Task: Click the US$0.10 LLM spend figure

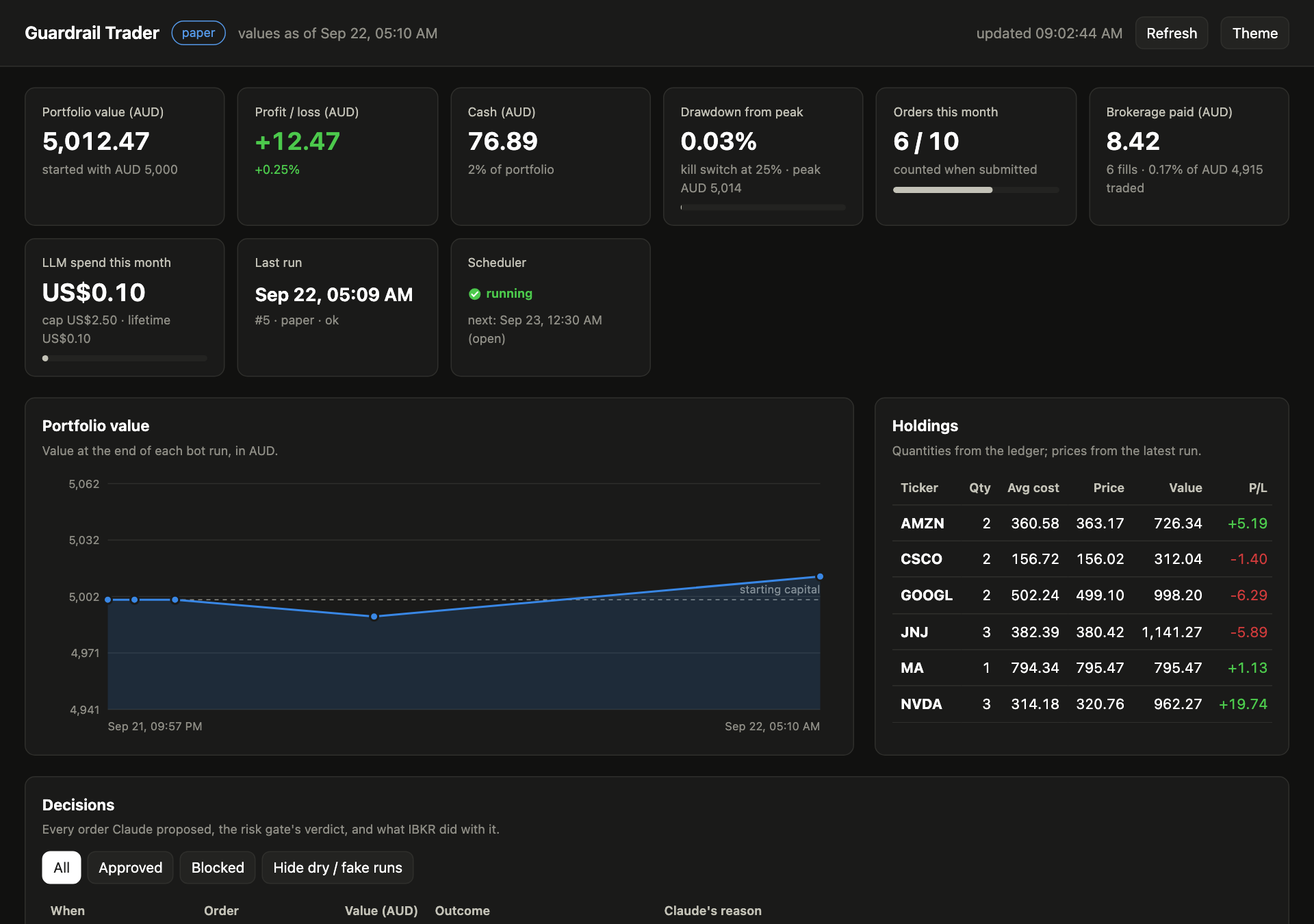Action: point(94,293)
